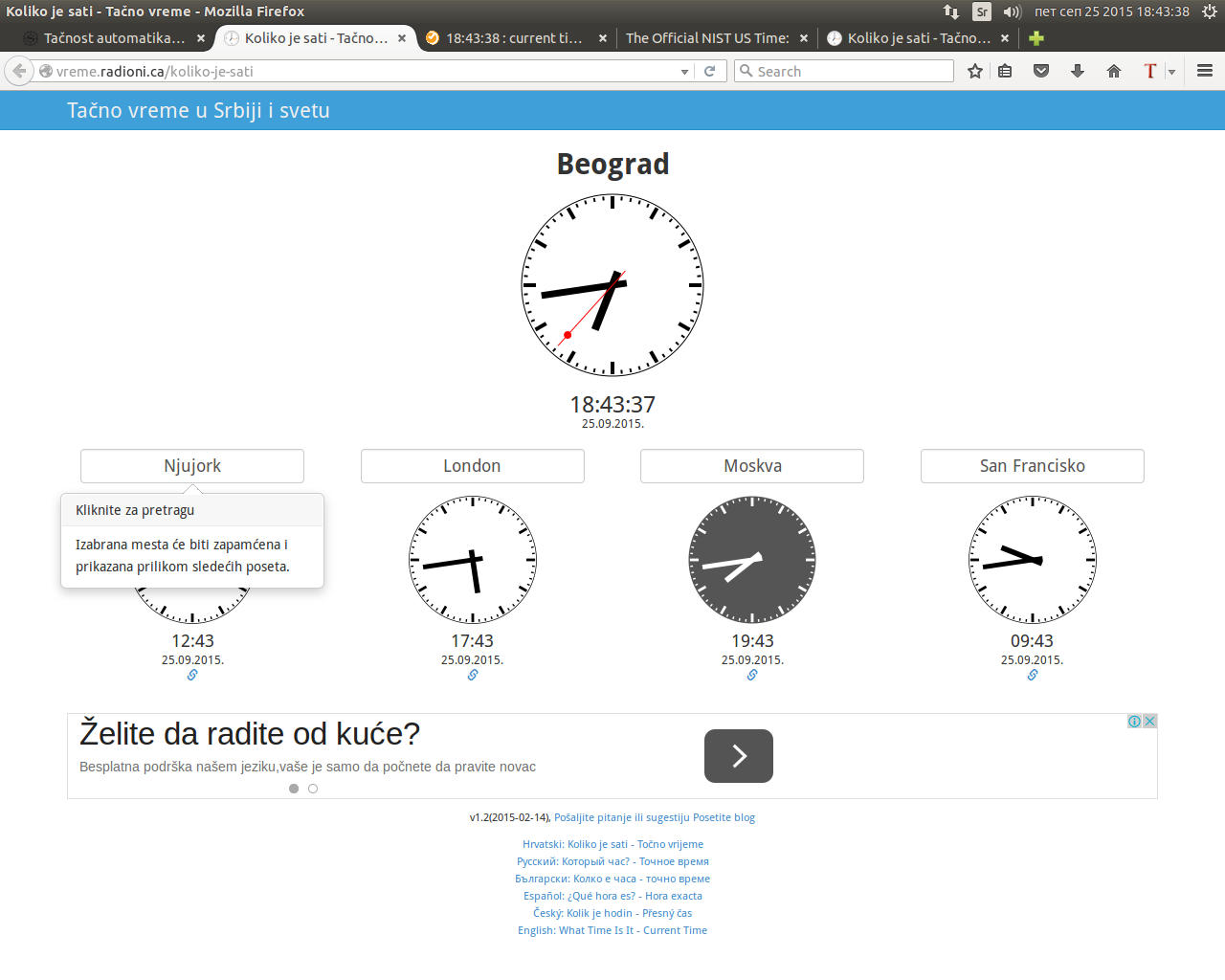Image resolution: width=1225 pixels, height=980 pixels.
Task: Click the Moskva city button
Action: (752, 466)
